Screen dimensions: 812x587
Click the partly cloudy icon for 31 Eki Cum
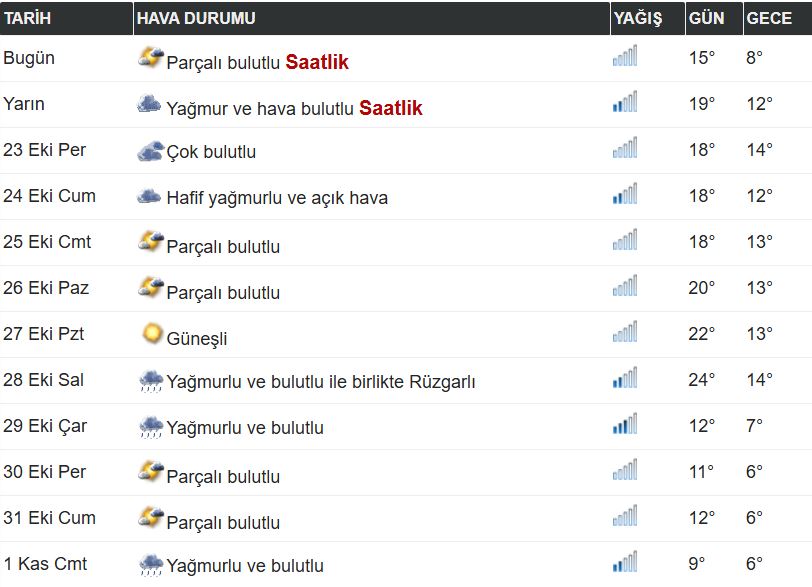tap(151, 518)
